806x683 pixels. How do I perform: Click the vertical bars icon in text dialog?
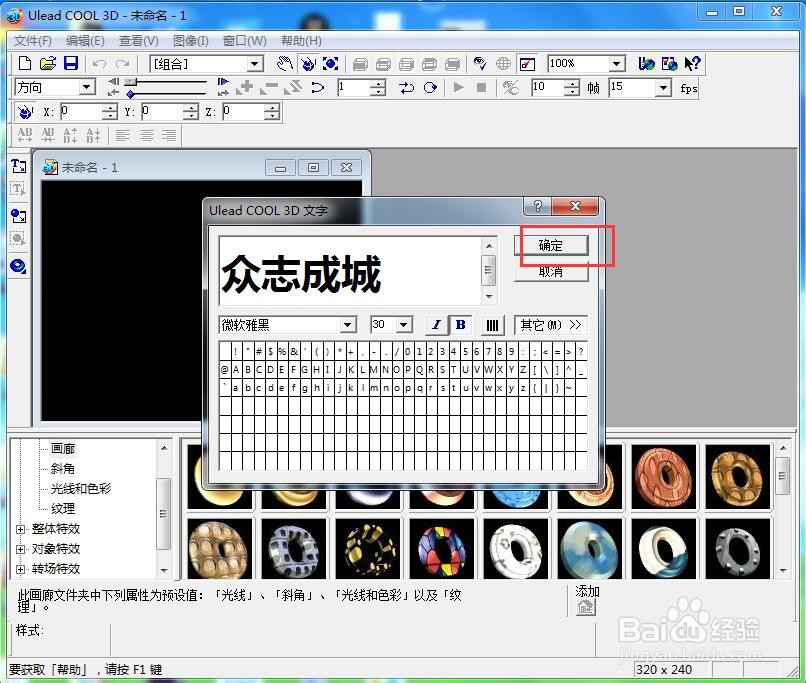click(492, 325)
